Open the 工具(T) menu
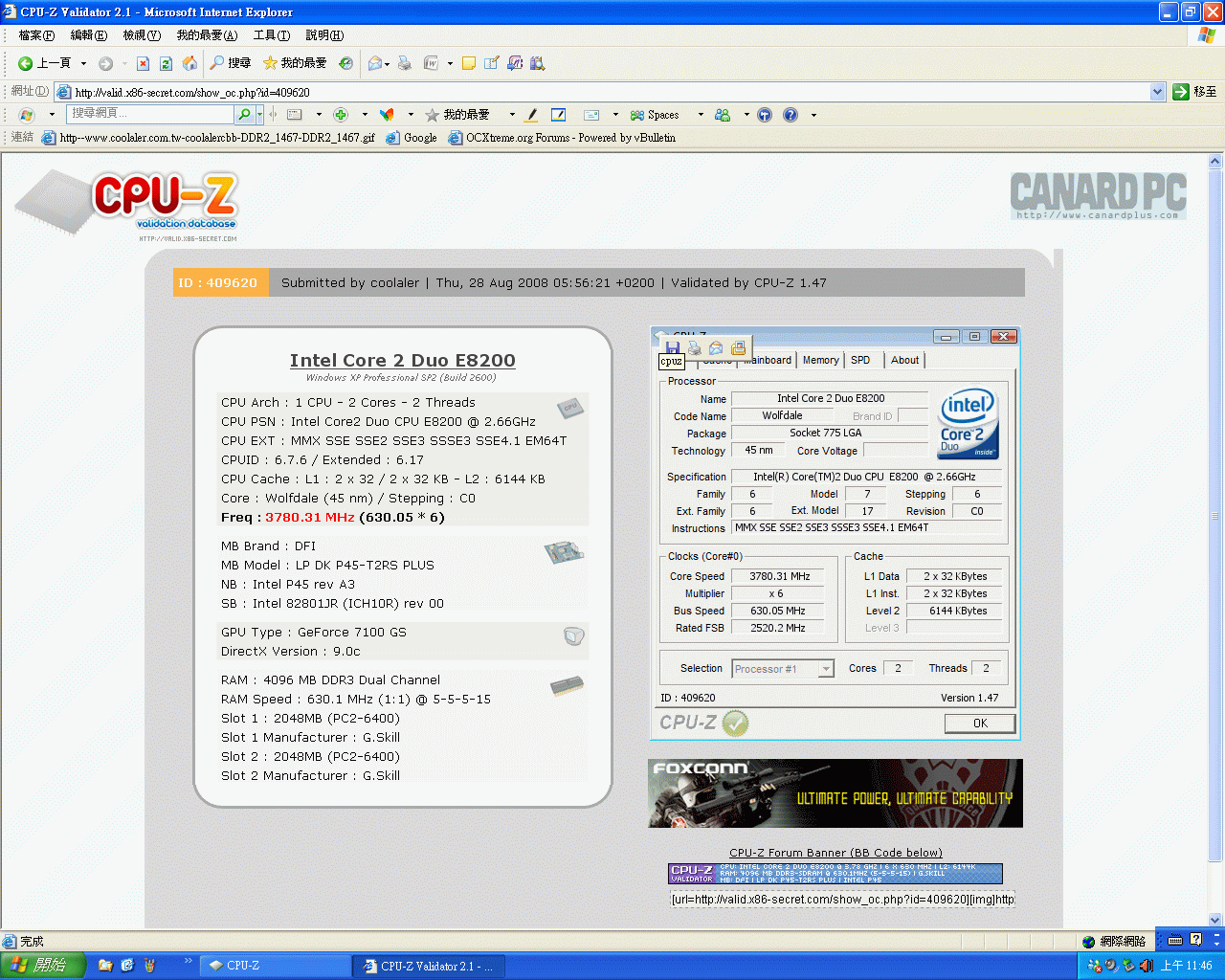This screenshot has height=980, width=1225. tap(271, 35)
